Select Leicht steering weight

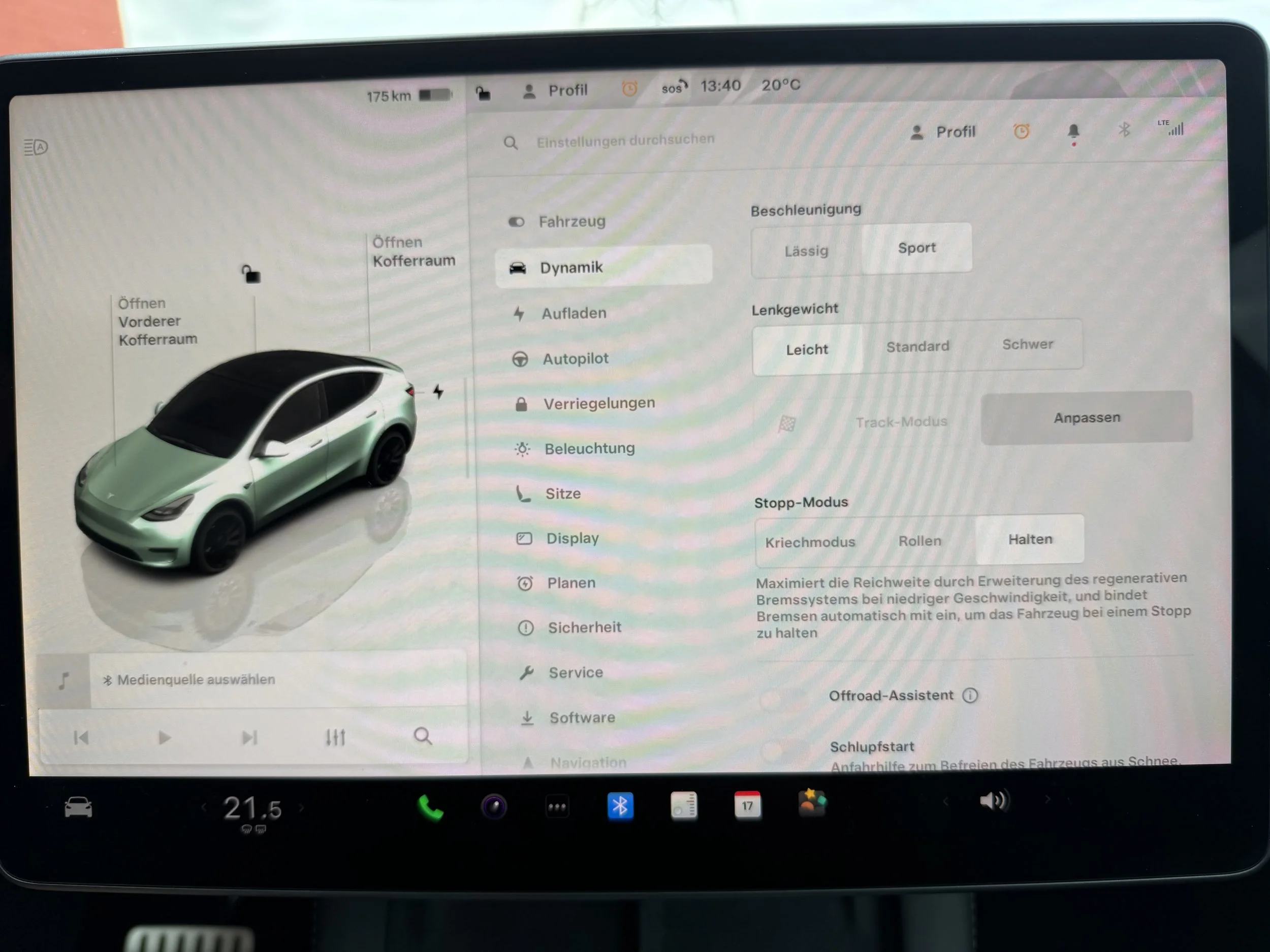pos(807,349)
